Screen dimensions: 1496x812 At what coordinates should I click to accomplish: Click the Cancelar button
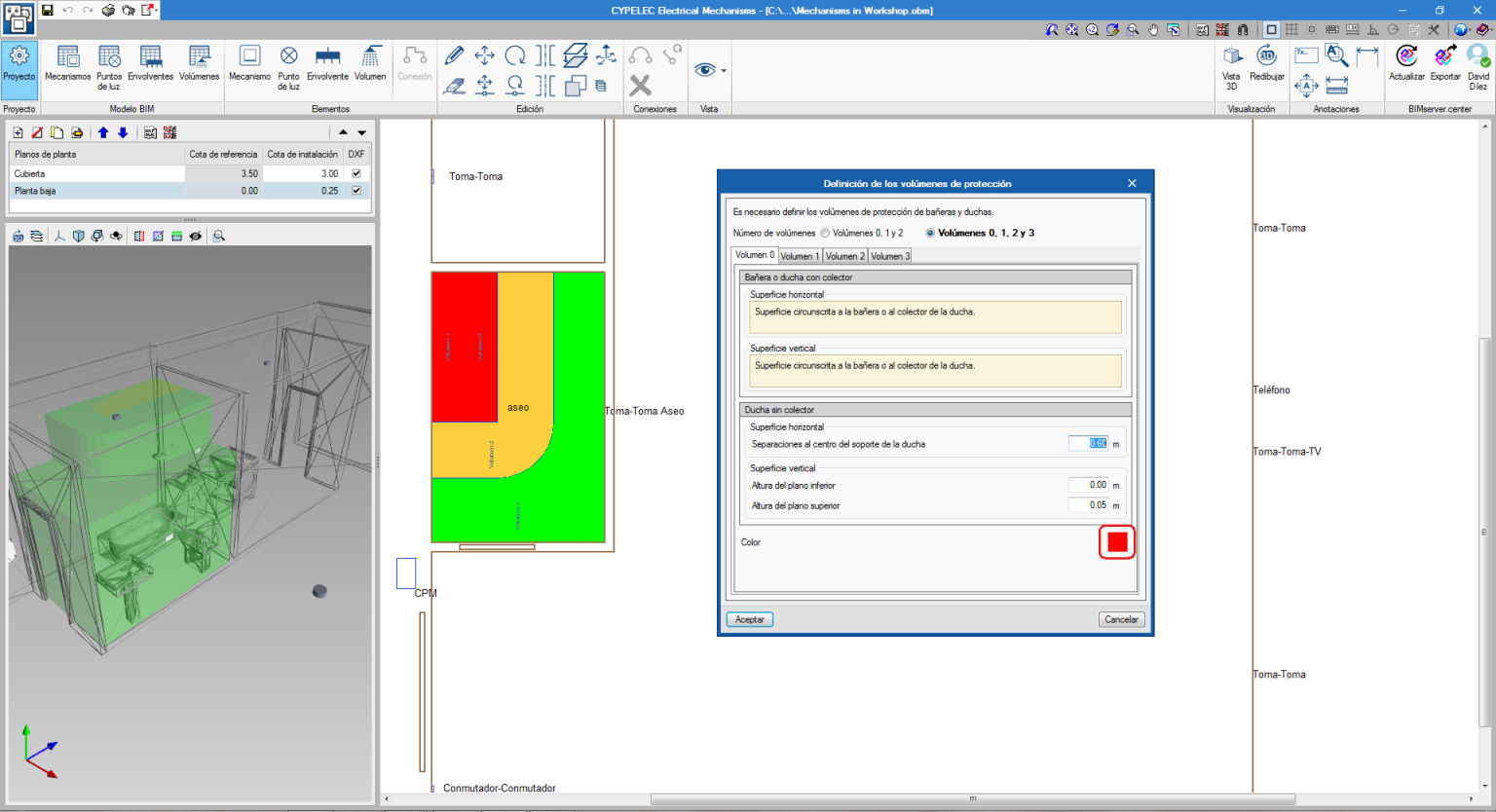[1121, 619]
